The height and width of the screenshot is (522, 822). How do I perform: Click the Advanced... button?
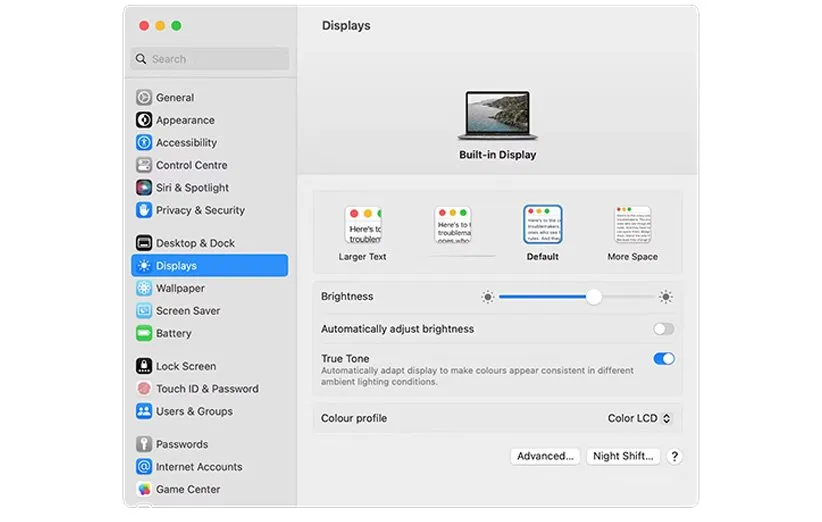(545, 456)
